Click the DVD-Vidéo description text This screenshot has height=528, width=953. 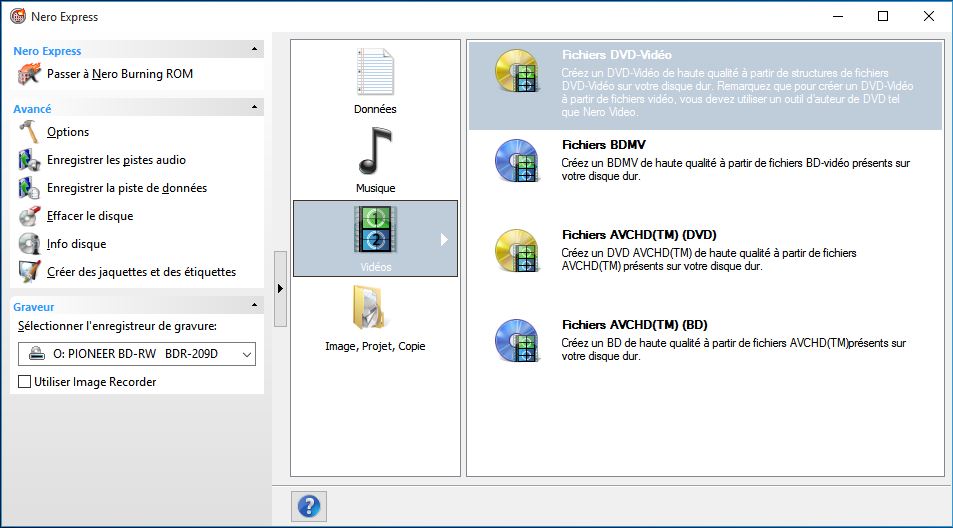[737, 92]
